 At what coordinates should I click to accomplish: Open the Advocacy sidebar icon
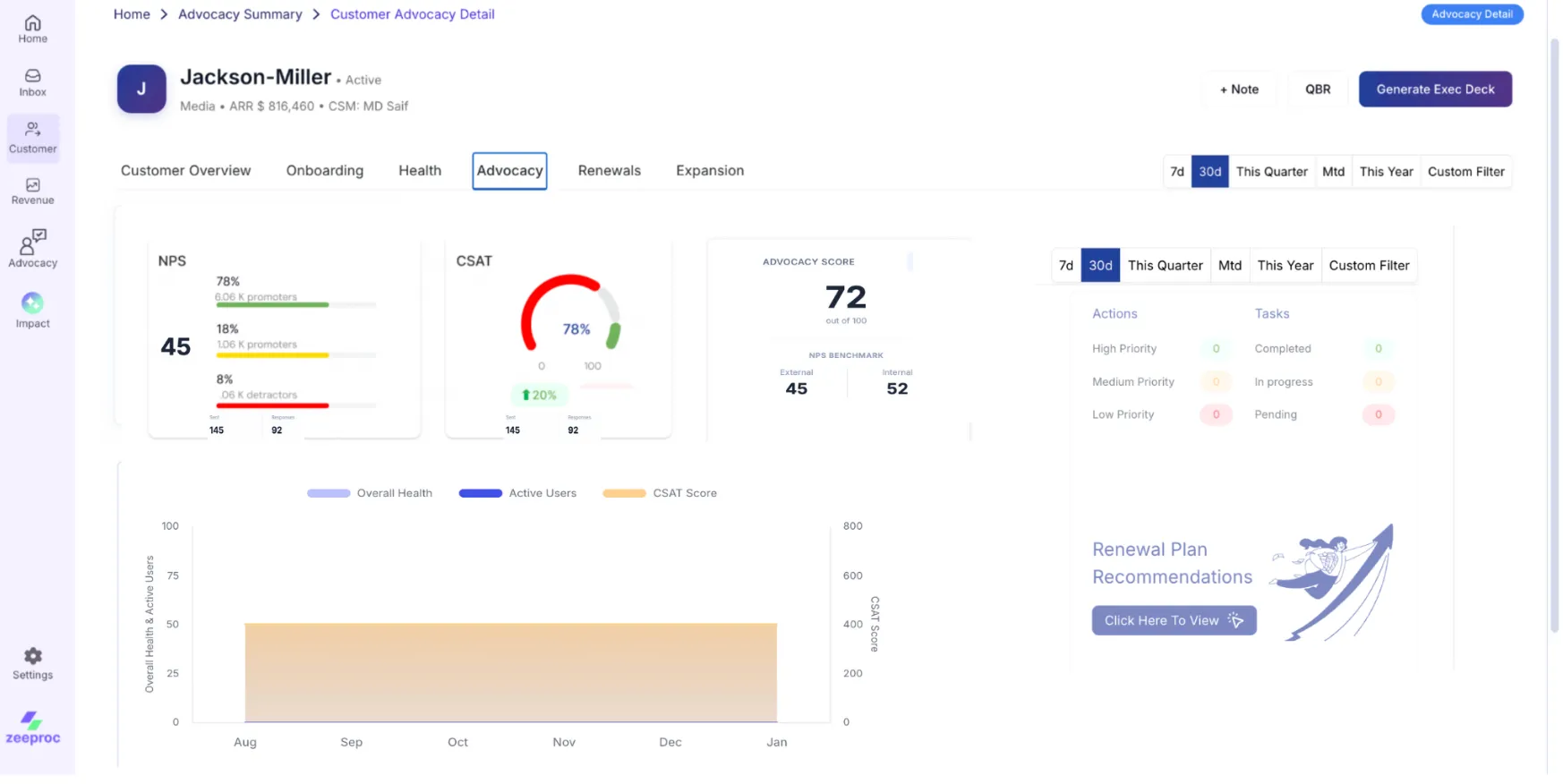(32, 248)
